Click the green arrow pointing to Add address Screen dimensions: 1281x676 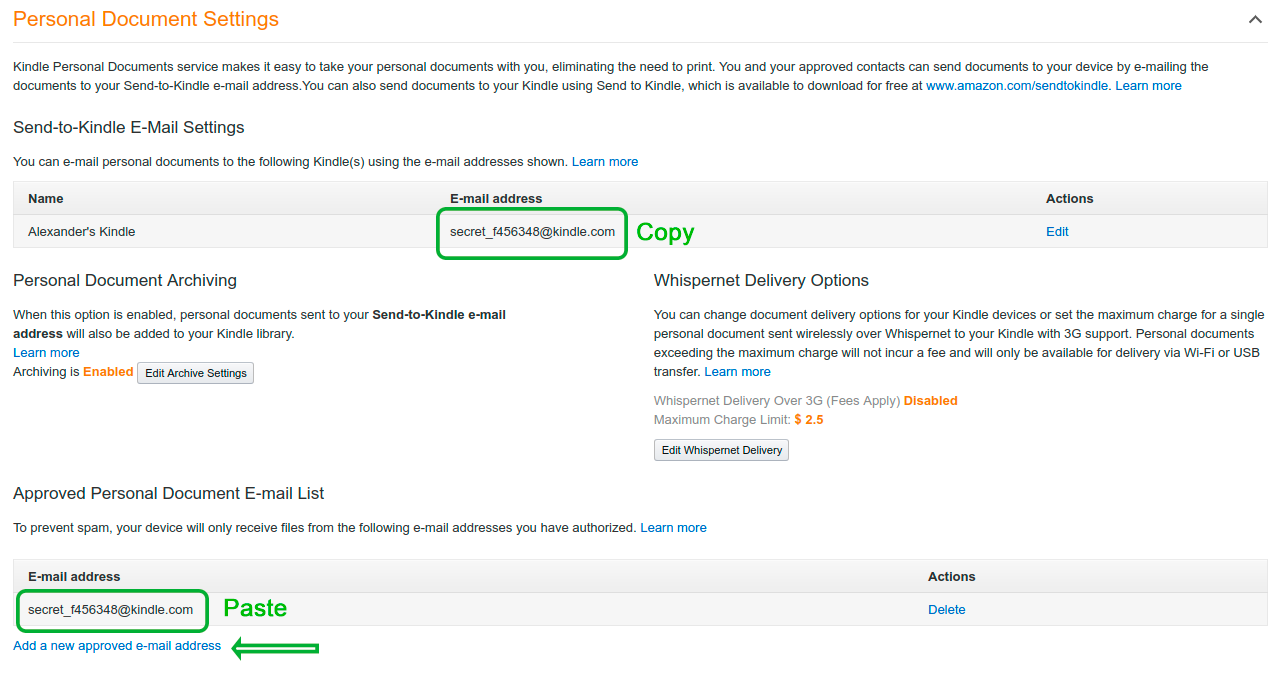tap(275, 649)
